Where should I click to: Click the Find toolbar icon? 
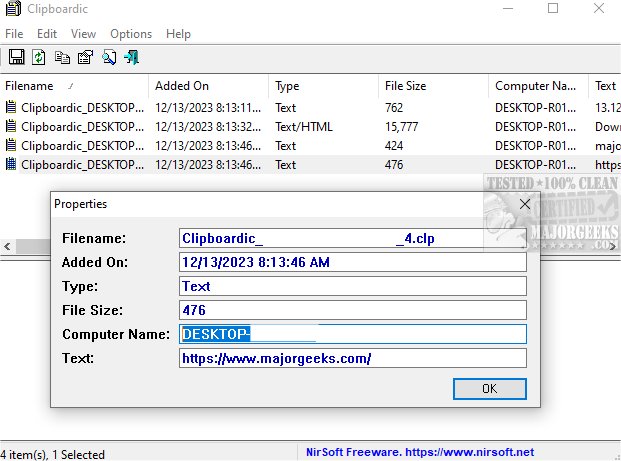pos(108,57)
